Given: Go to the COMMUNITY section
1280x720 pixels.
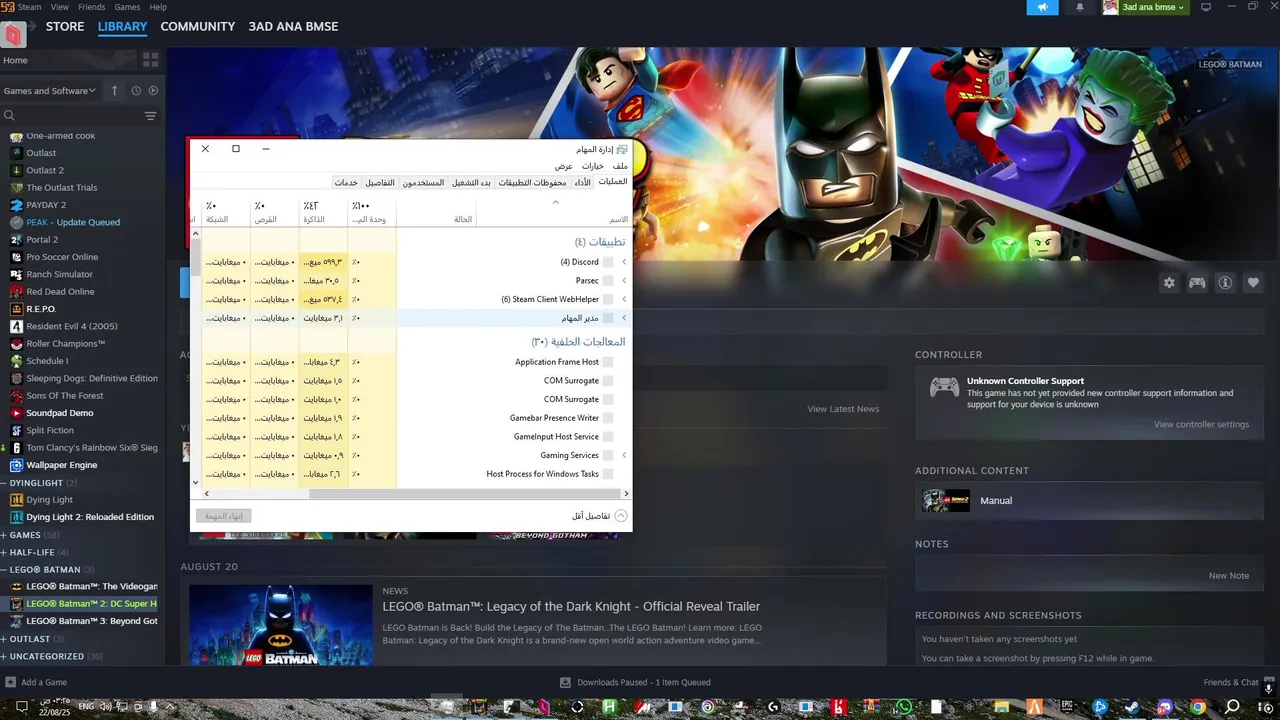Looking at the screenshot, I should [198, 27].
